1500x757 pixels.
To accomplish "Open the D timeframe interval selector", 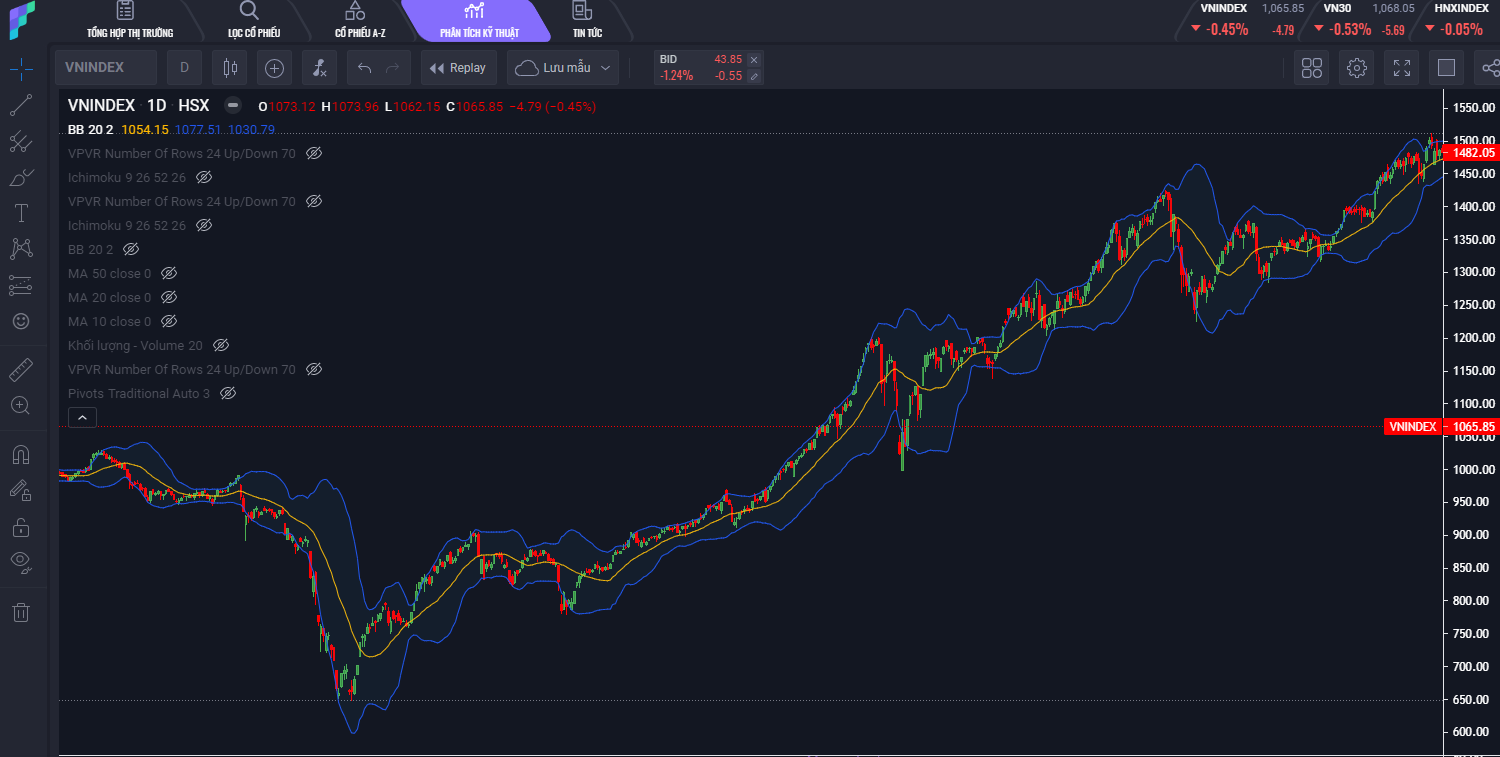I will click(184, 68).
